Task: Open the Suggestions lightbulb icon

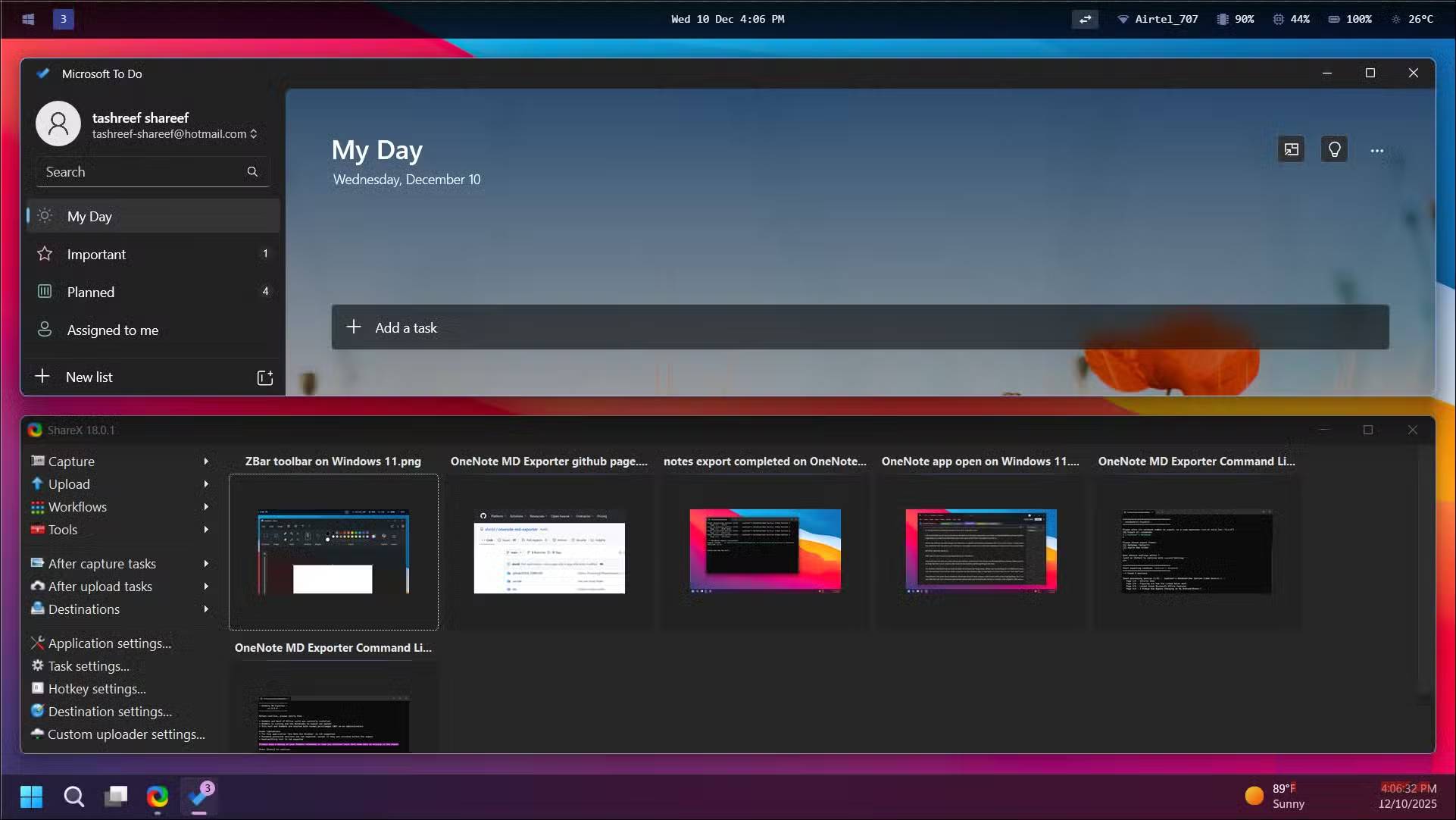Action: pos(1334,149)
